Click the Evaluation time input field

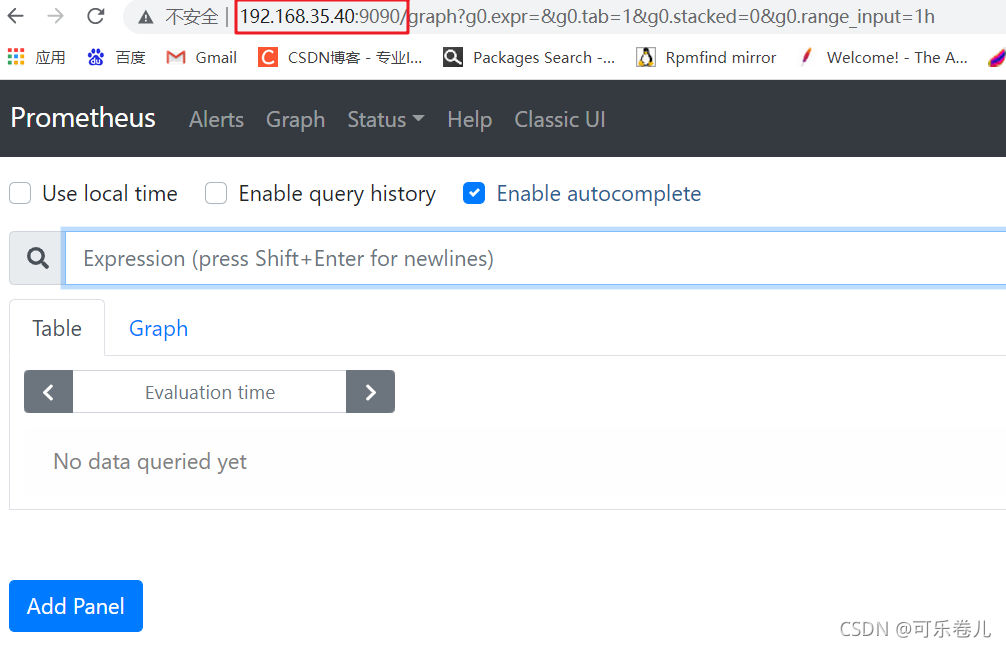coord(210,392)
